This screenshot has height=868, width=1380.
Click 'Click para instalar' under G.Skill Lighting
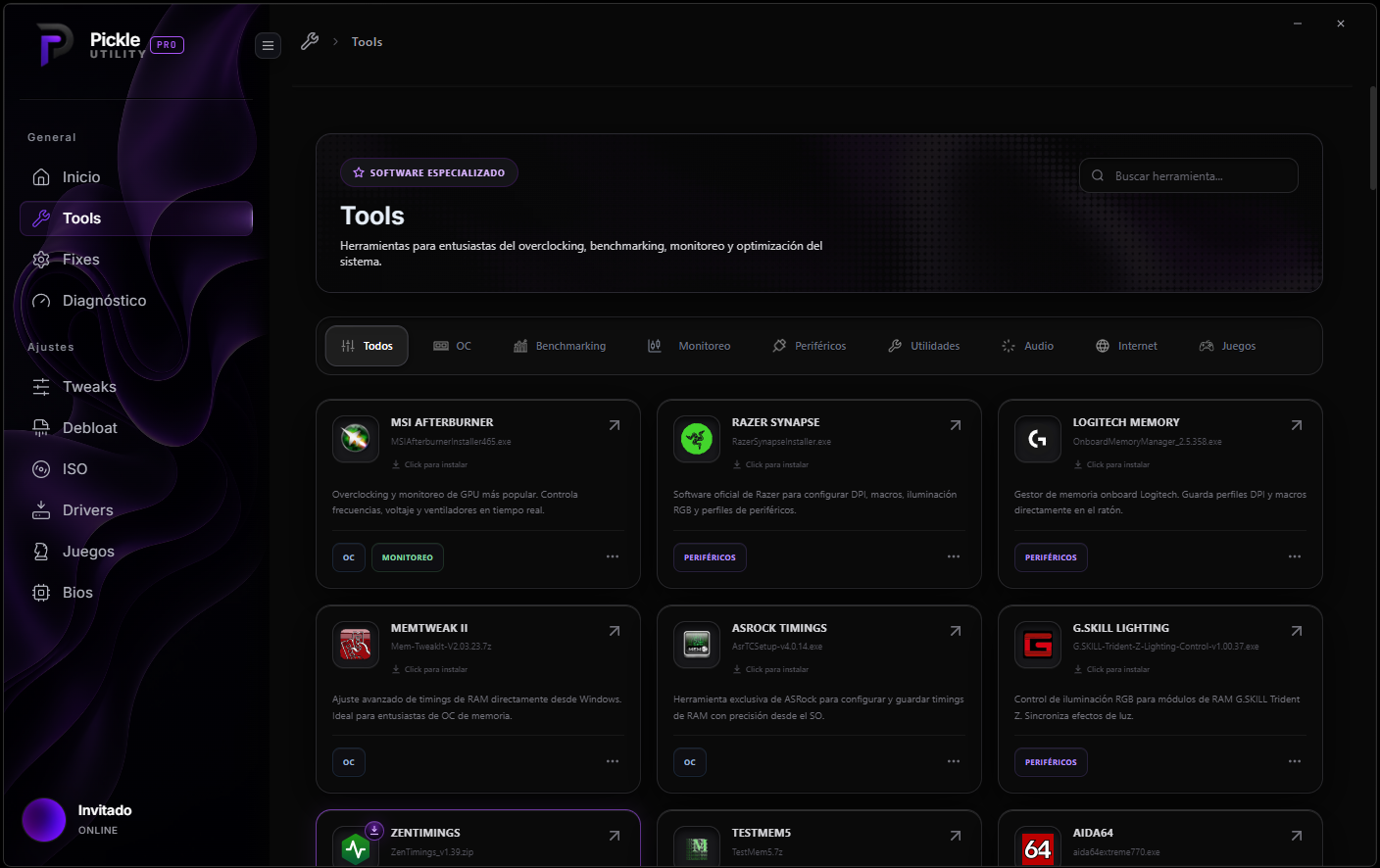click(1112, 669)
